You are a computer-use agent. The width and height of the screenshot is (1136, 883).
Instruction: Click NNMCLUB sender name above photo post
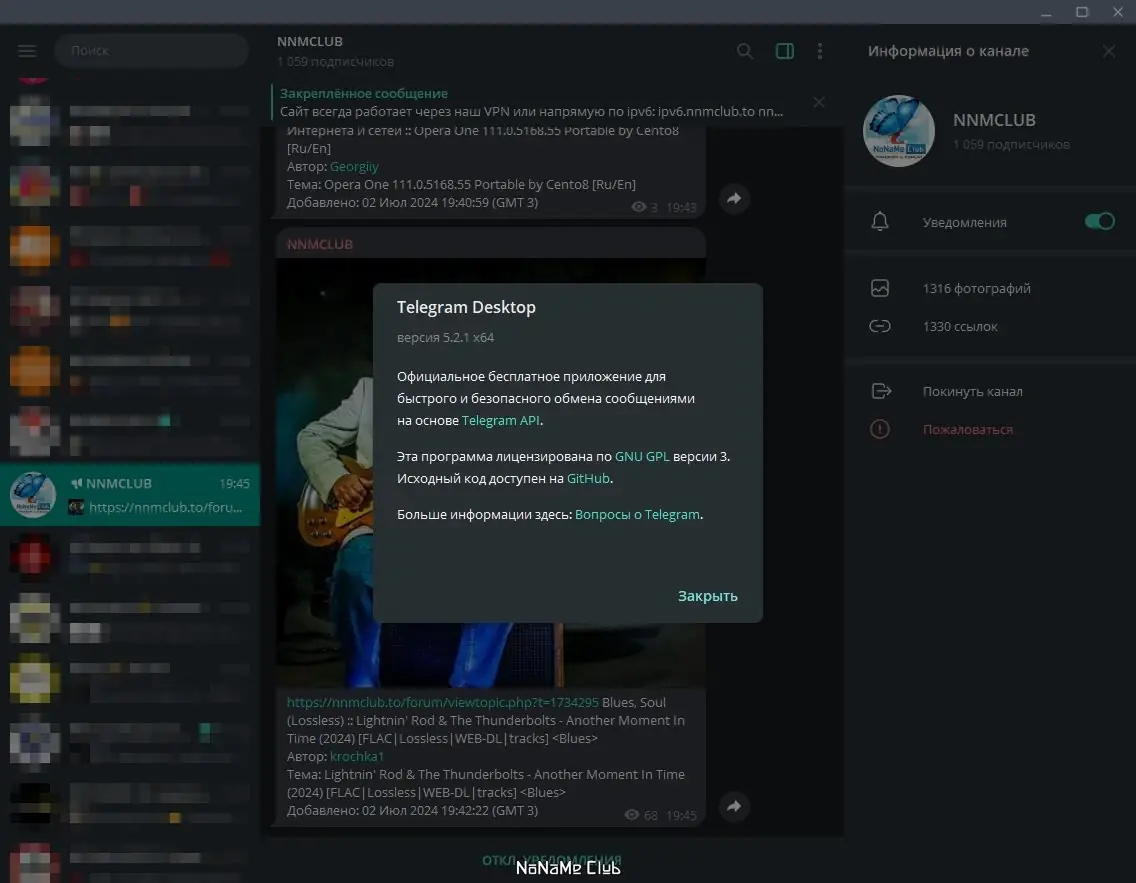[x=320, y=244]
